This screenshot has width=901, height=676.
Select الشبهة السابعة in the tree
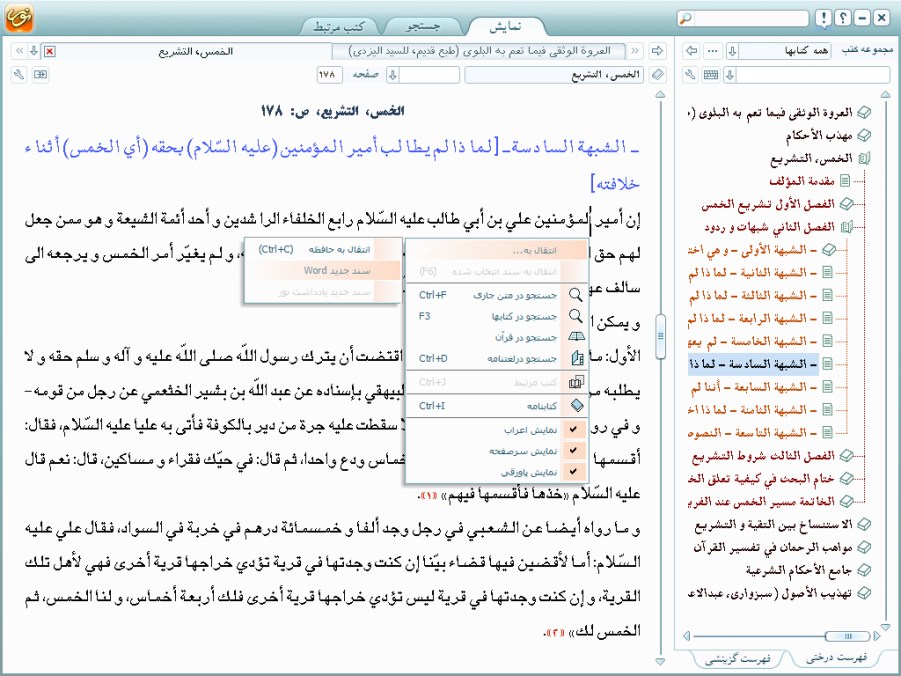(753, 387)
